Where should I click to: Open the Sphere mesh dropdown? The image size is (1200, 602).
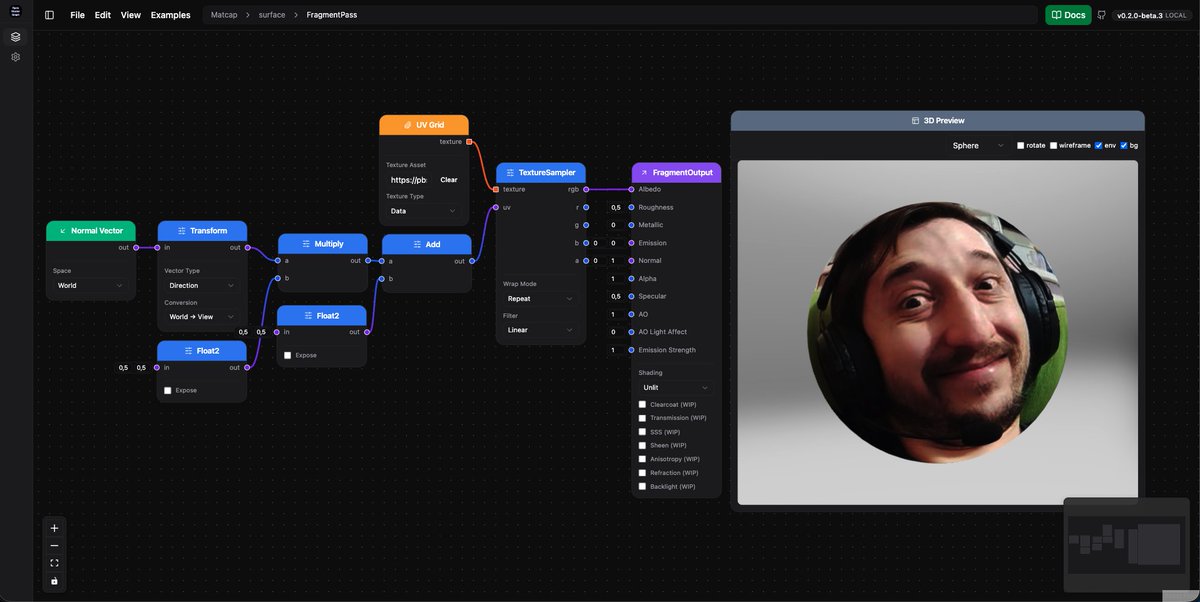click(978, 146)
